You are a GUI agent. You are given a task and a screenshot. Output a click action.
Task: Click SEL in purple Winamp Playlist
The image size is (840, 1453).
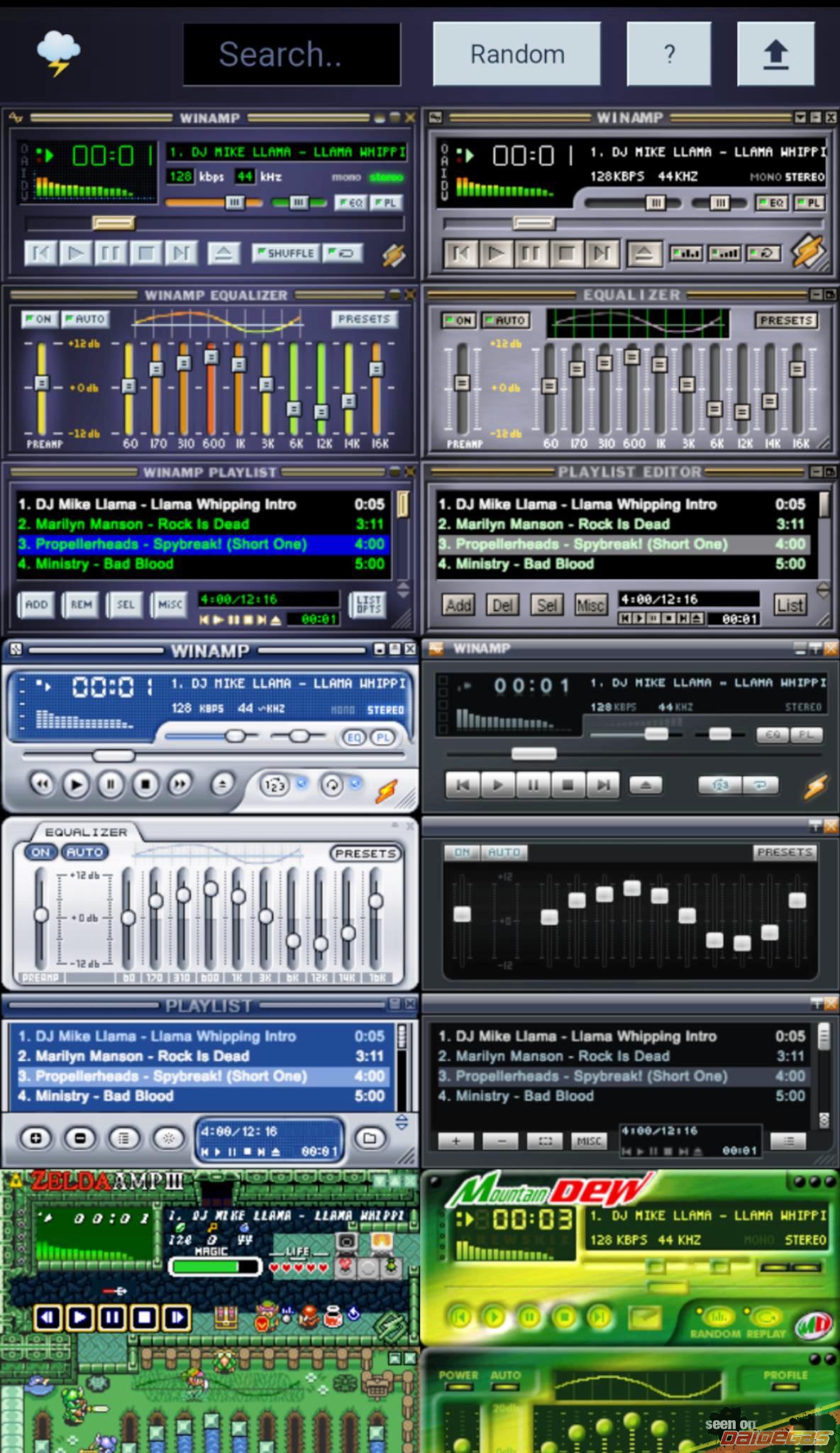point(126,605)
